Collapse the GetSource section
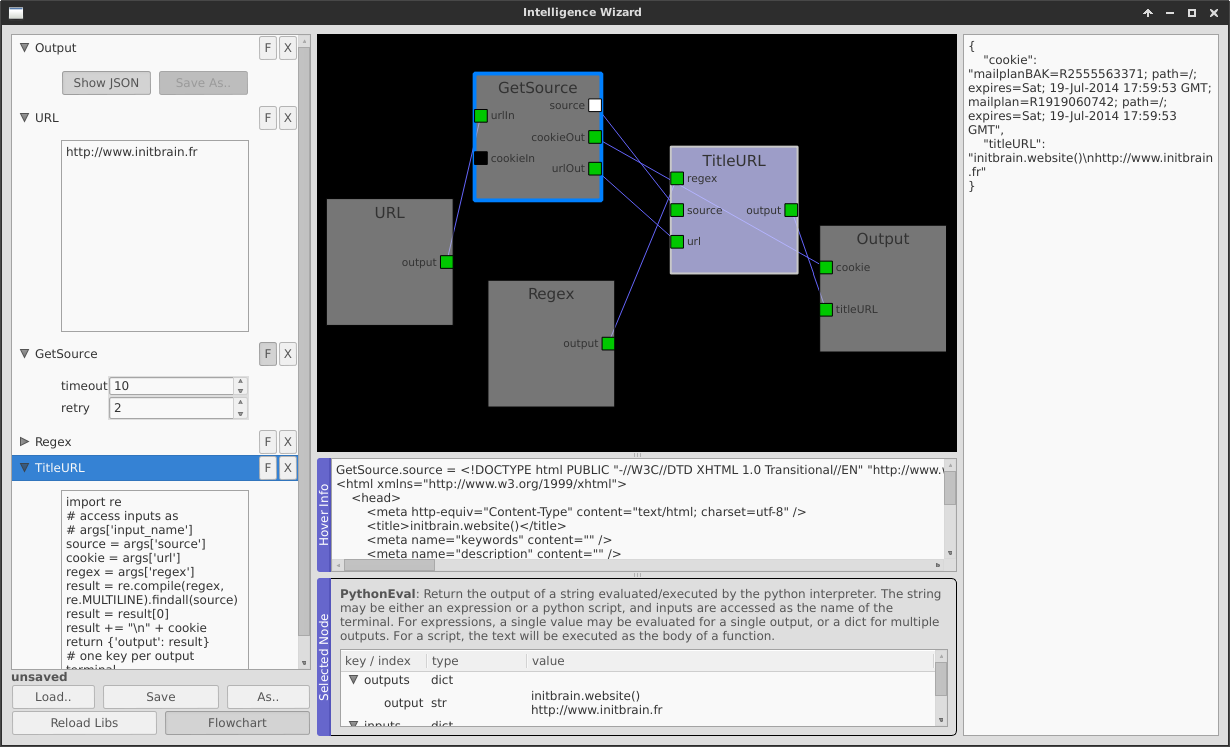This screenshot has height=747, width=1230. (x=25, y=354)
